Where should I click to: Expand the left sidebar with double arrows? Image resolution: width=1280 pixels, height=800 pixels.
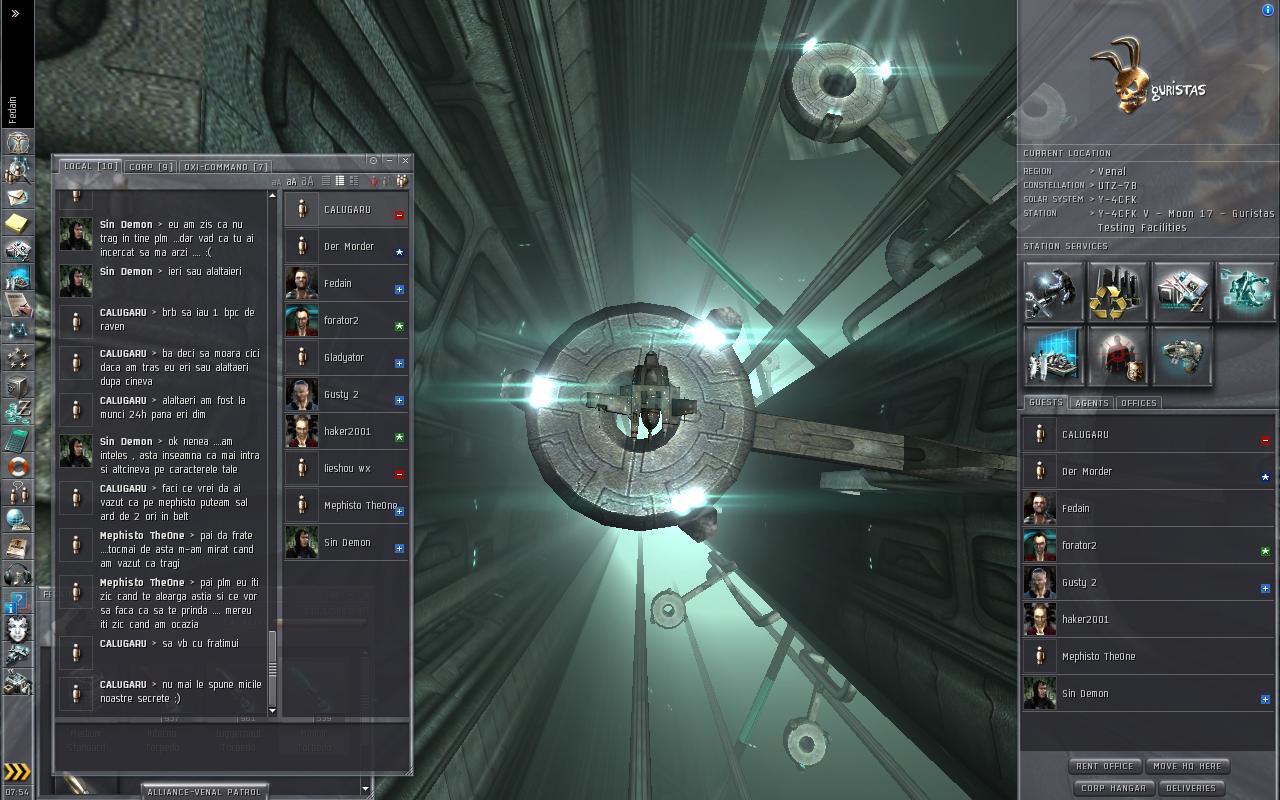click(x=15, y=14)
